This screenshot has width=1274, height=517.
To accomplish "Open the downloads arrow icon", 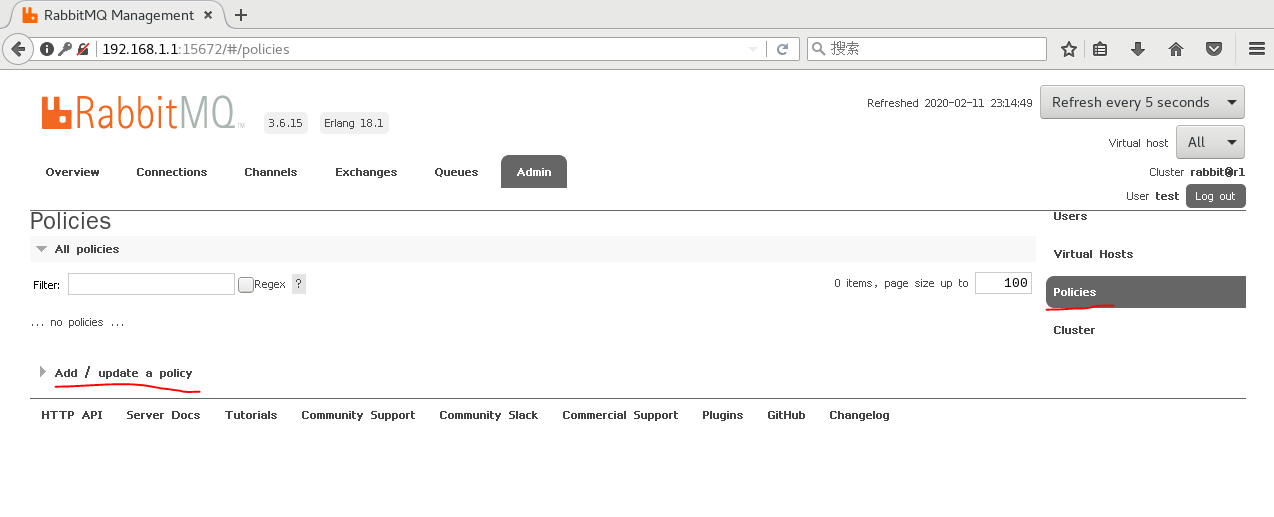I will [1138, 49].
